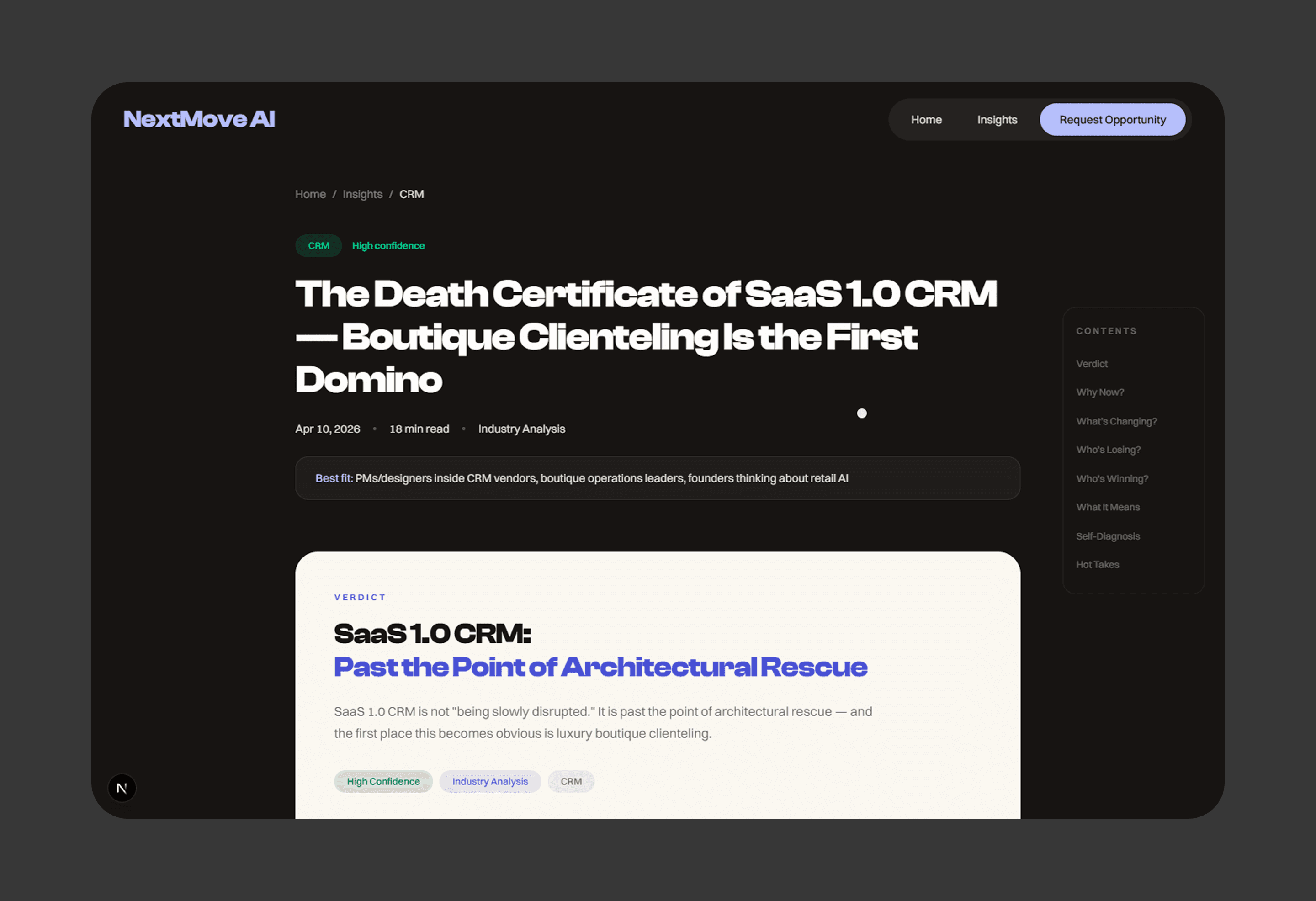This screenshot has width=1316, height=901.
Task: Jump to Self-Diagnosis section
Action: 1108,536
